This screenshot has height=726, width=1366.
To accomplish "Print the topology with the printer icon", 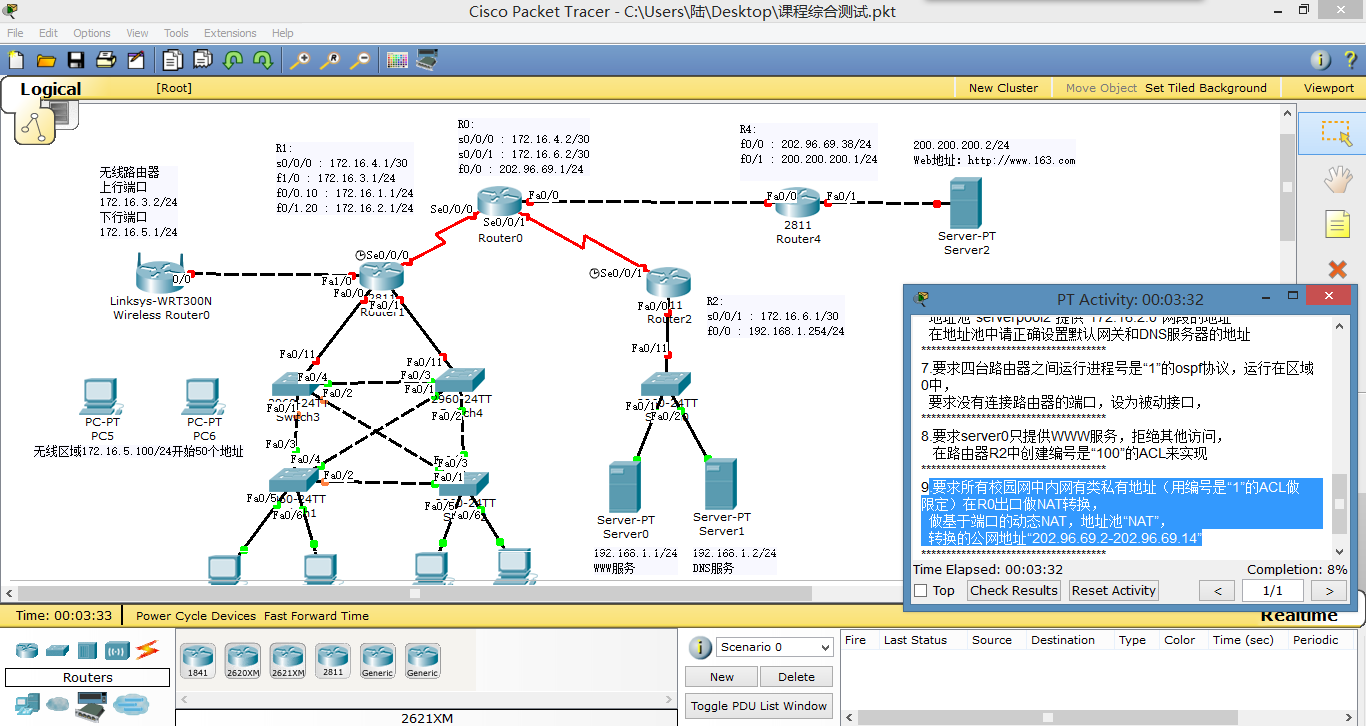I will [106, 60].
